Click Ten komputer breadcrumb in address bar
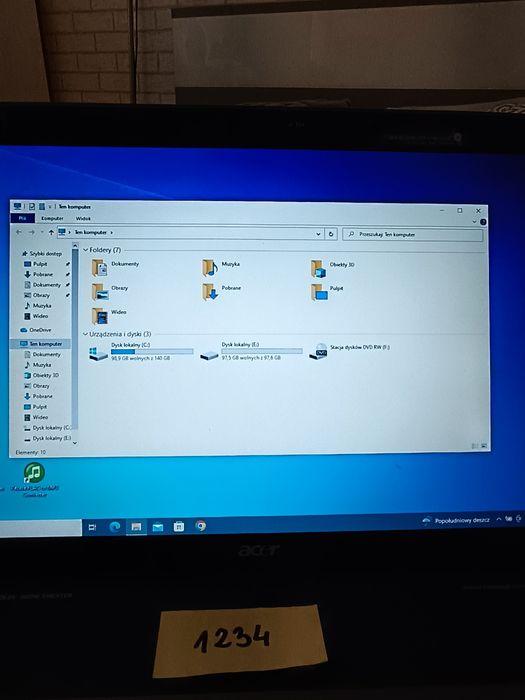The width and height of the screenshot is (525, 700). tap(91, 232)
